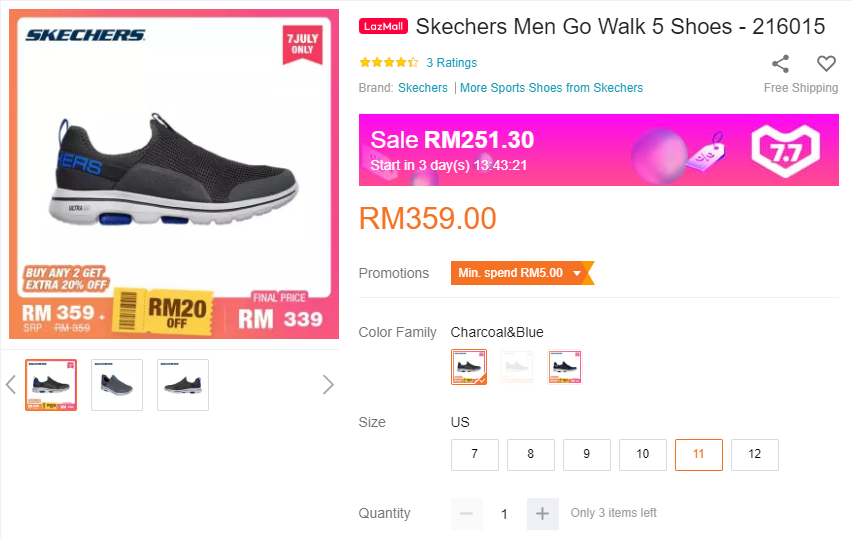This screenshot has height=538, width=853.
Task: Click the quantity input field
Action: pyautogui.click(x=504, y=514)
